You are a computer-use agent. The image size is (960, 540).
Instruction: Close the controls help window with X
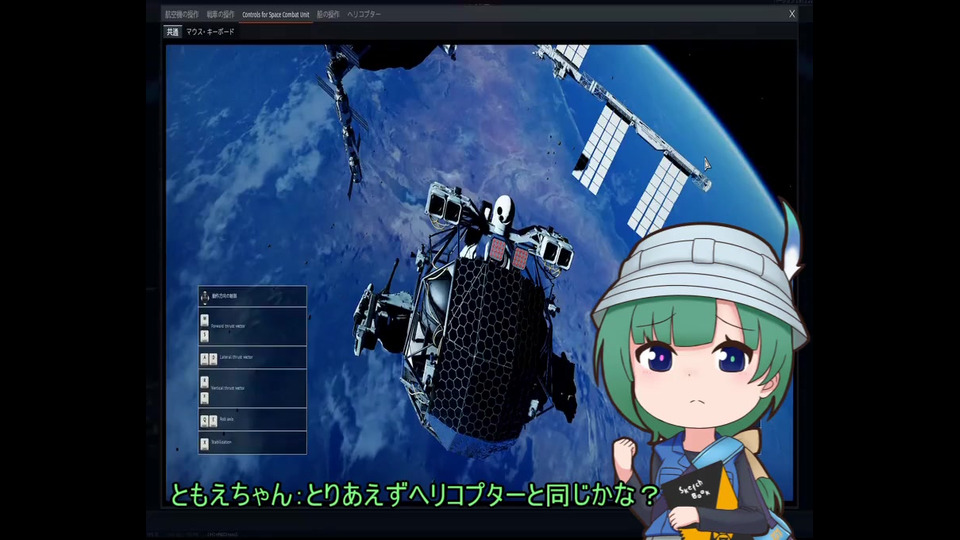pyautogui.click(x=792, y=13)
